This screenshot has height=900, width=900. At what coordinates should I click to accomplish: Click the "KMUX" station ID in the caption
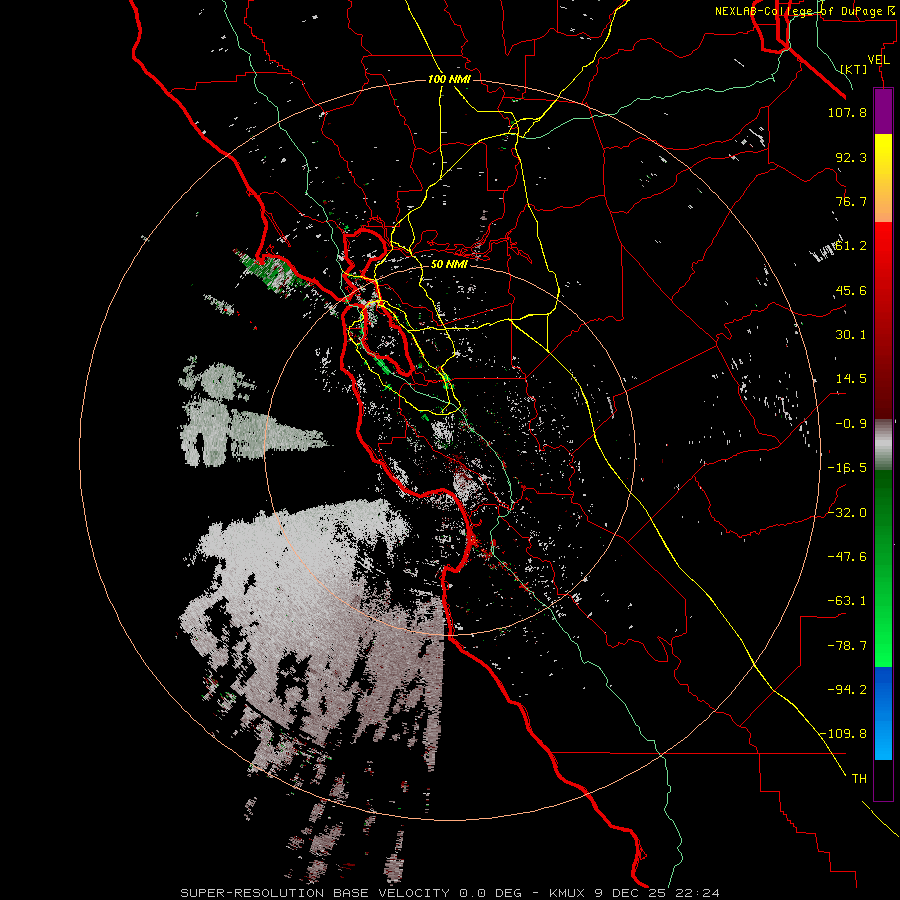click(568, 893)
